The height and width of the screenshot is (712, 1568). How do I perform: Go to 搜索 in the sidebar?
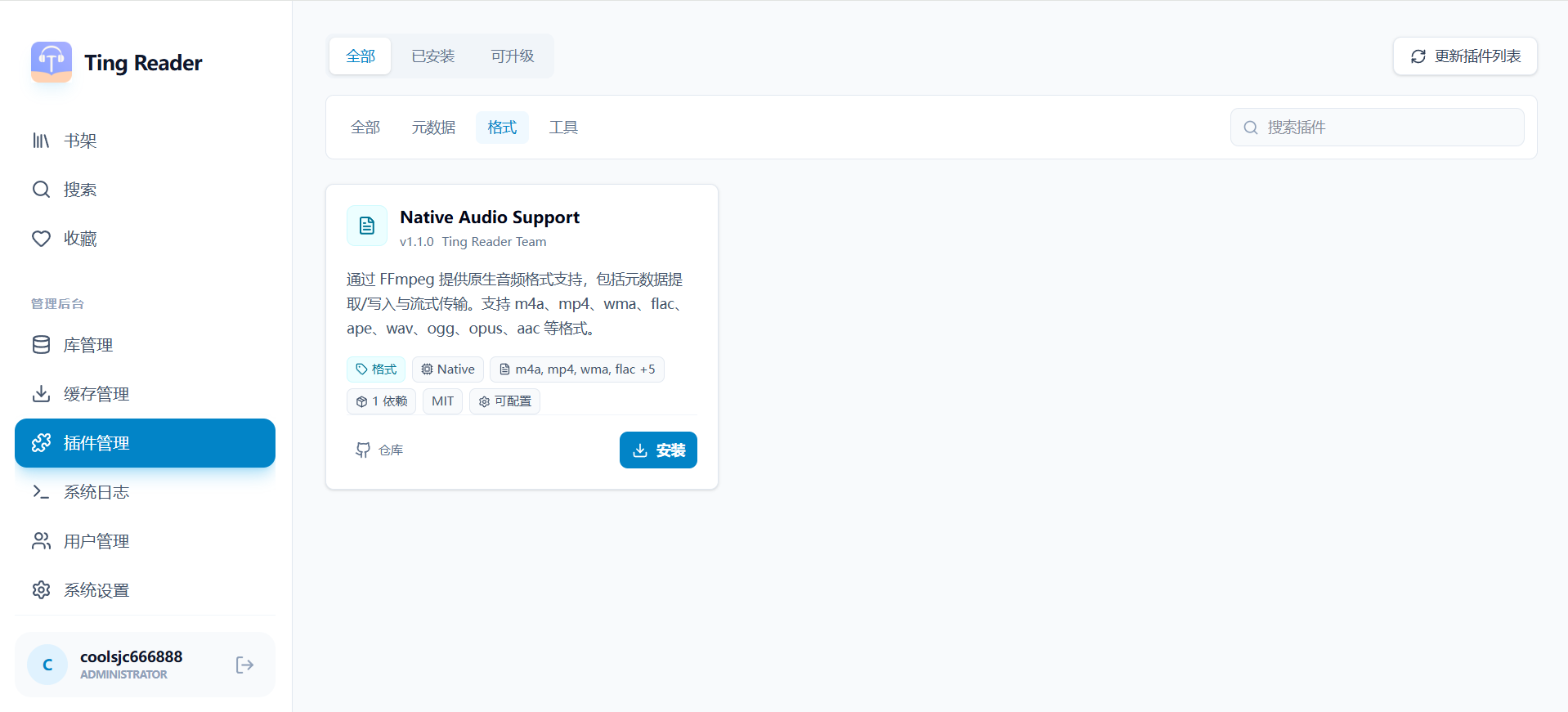[145, 190]
